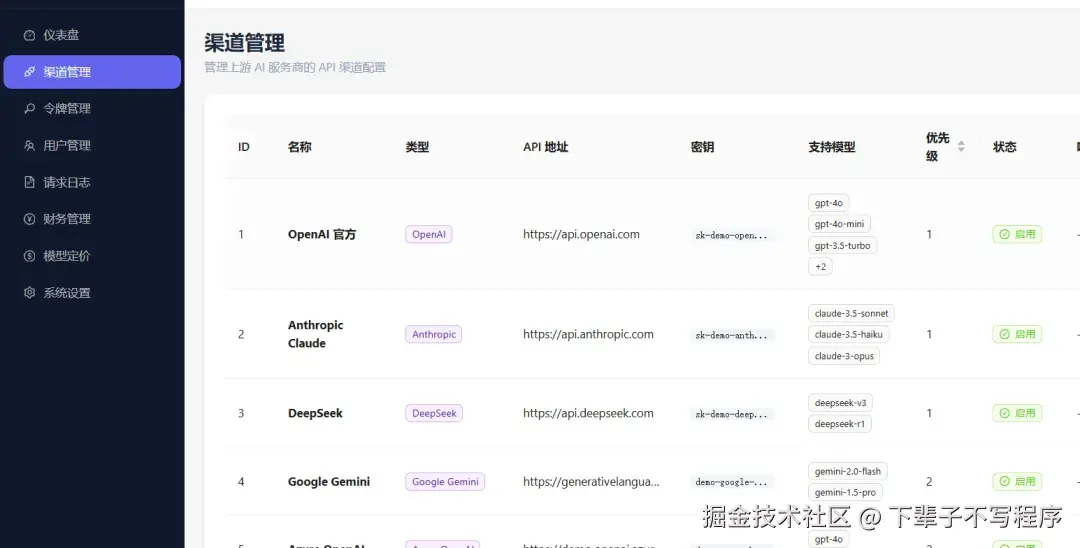Click the https://api.openai.com address

click(x=581, y=234)
